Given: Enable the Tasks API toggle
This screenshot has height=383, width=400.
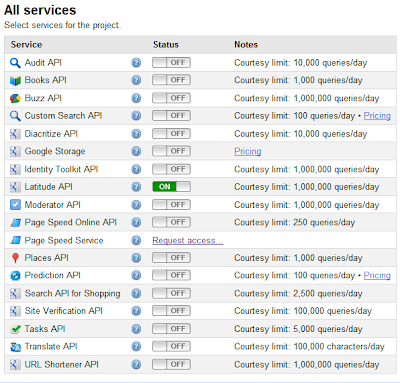Looking at the screenshot, I should [171, 329].
